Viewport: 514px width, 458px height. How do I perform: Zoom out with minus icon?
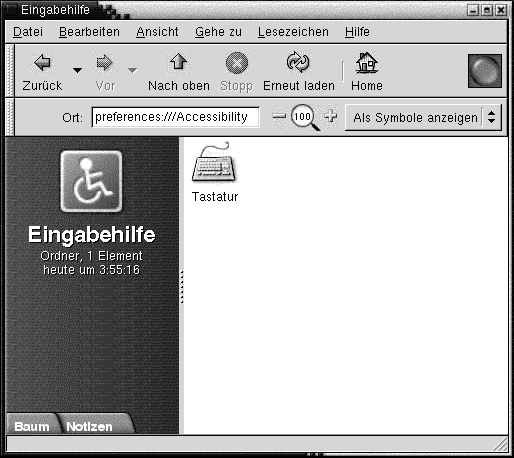pos(279,116)
